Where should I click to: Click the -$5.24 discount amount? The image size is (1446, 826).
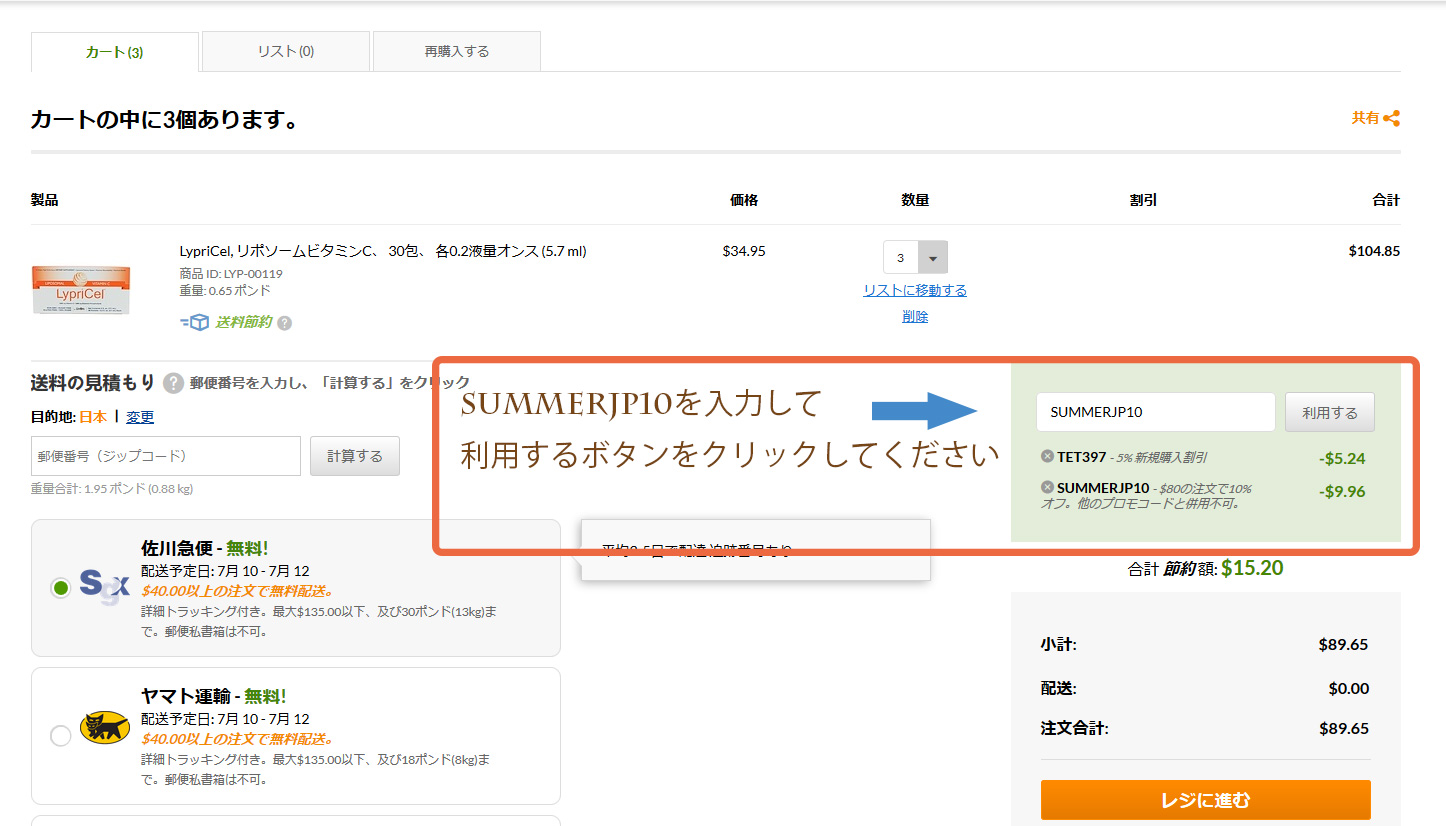click(1342, 459)
